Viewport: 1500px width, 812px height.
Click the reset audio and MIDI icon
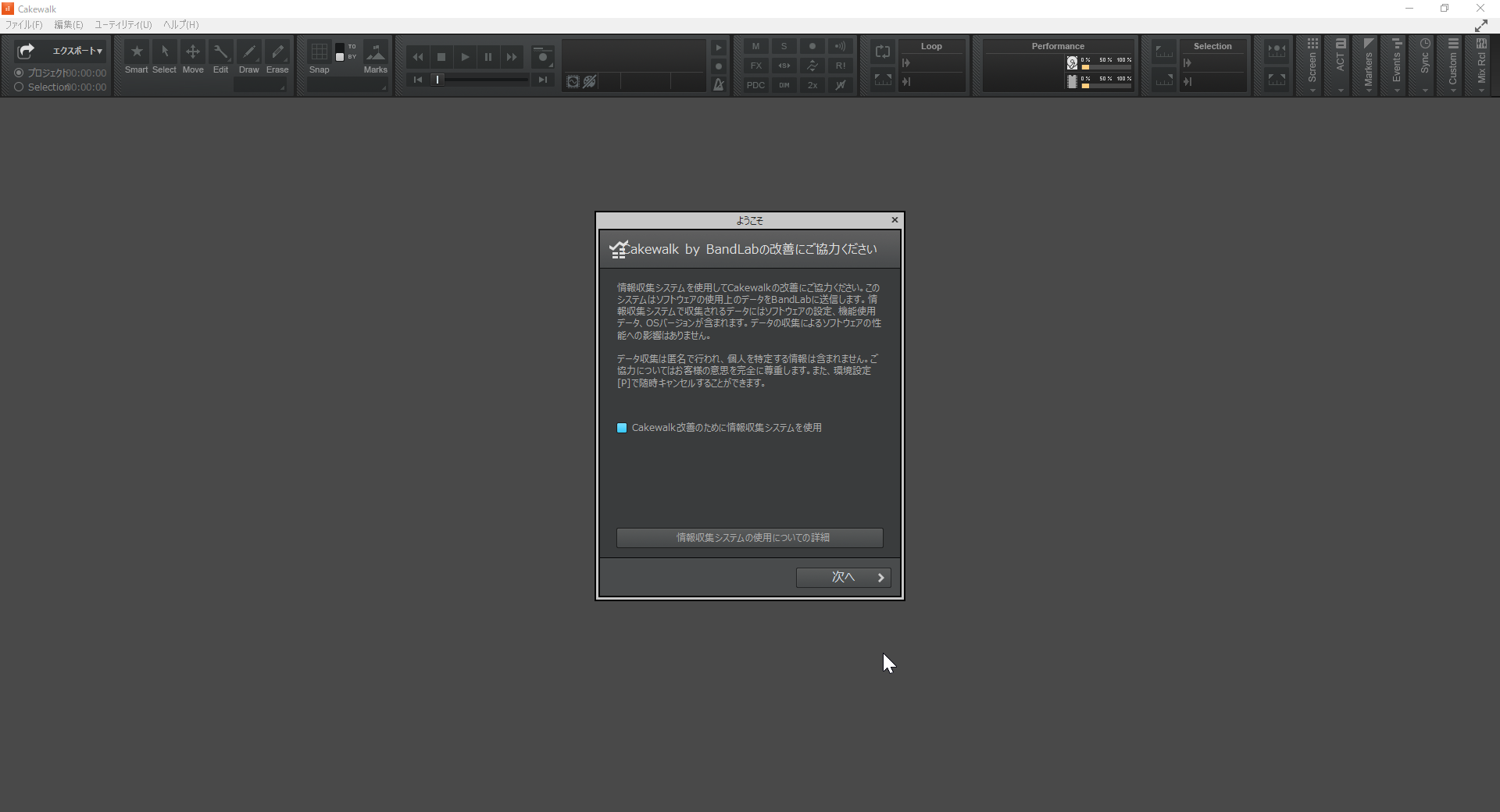[x=590, y=82]
